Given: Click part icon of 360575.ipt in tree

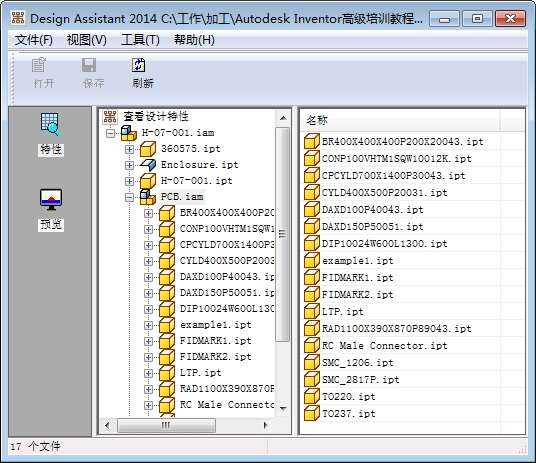Looking at the screenshot, I should 148,149.
